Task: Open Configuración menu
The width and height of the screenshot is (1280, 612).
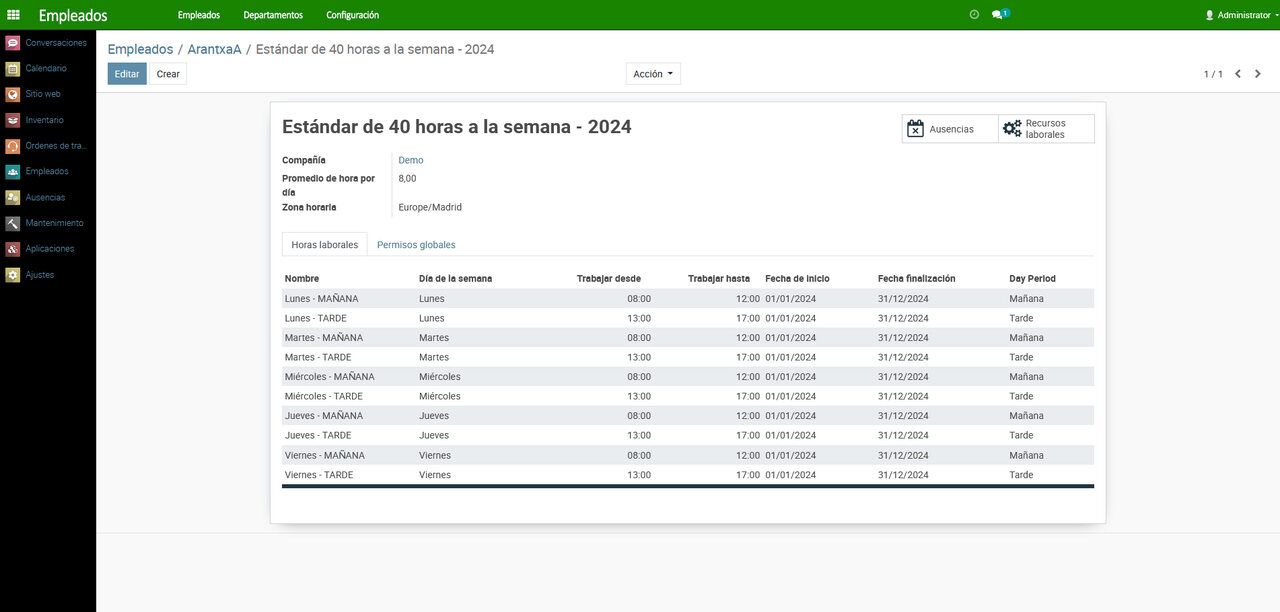Action: pyautogui.click(x=352, y=15)
